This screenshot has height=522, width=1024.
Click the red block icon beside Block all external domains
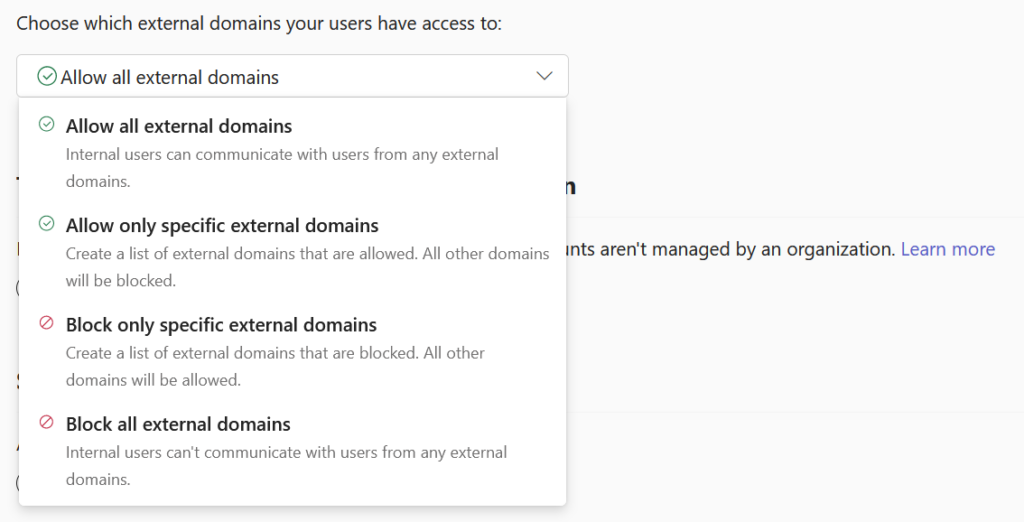pyautogui.click(x=46, y=423)
